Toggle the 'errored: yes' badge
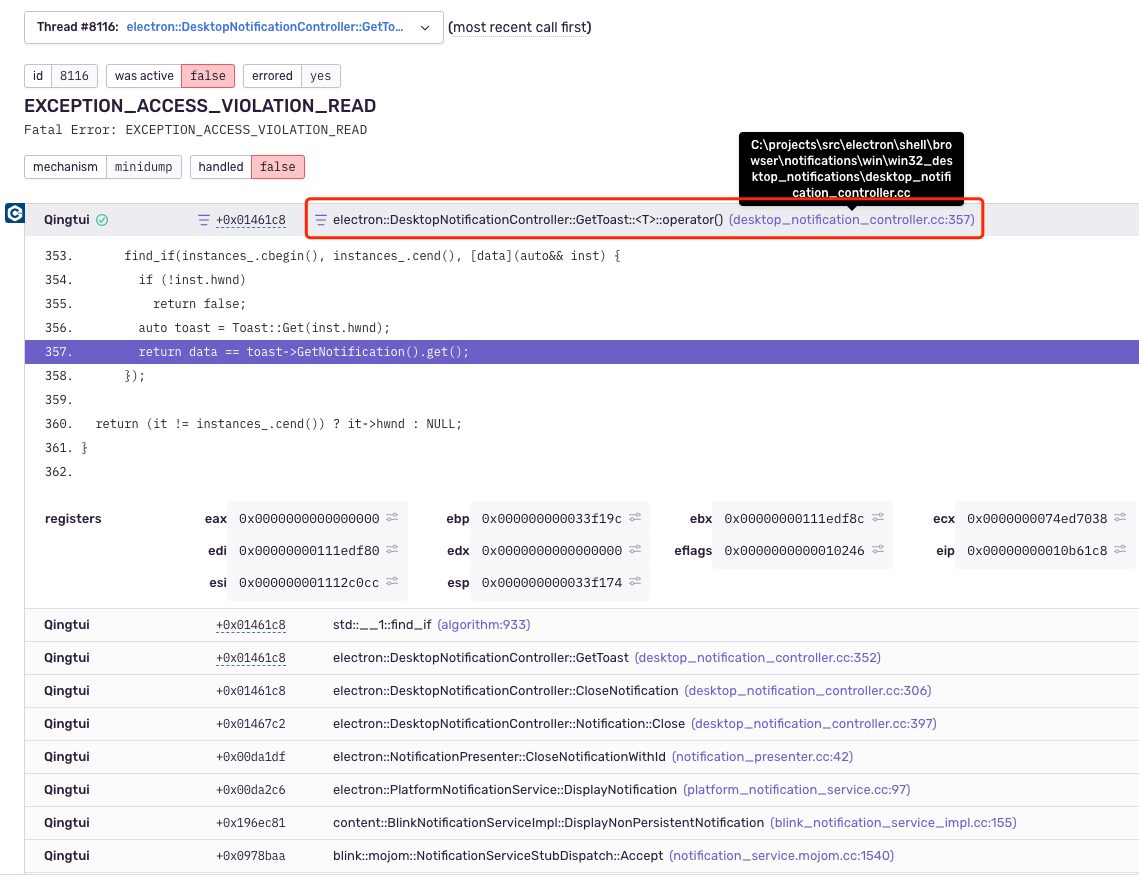This screenshot has height=878, width=1139. coord(292,76)
